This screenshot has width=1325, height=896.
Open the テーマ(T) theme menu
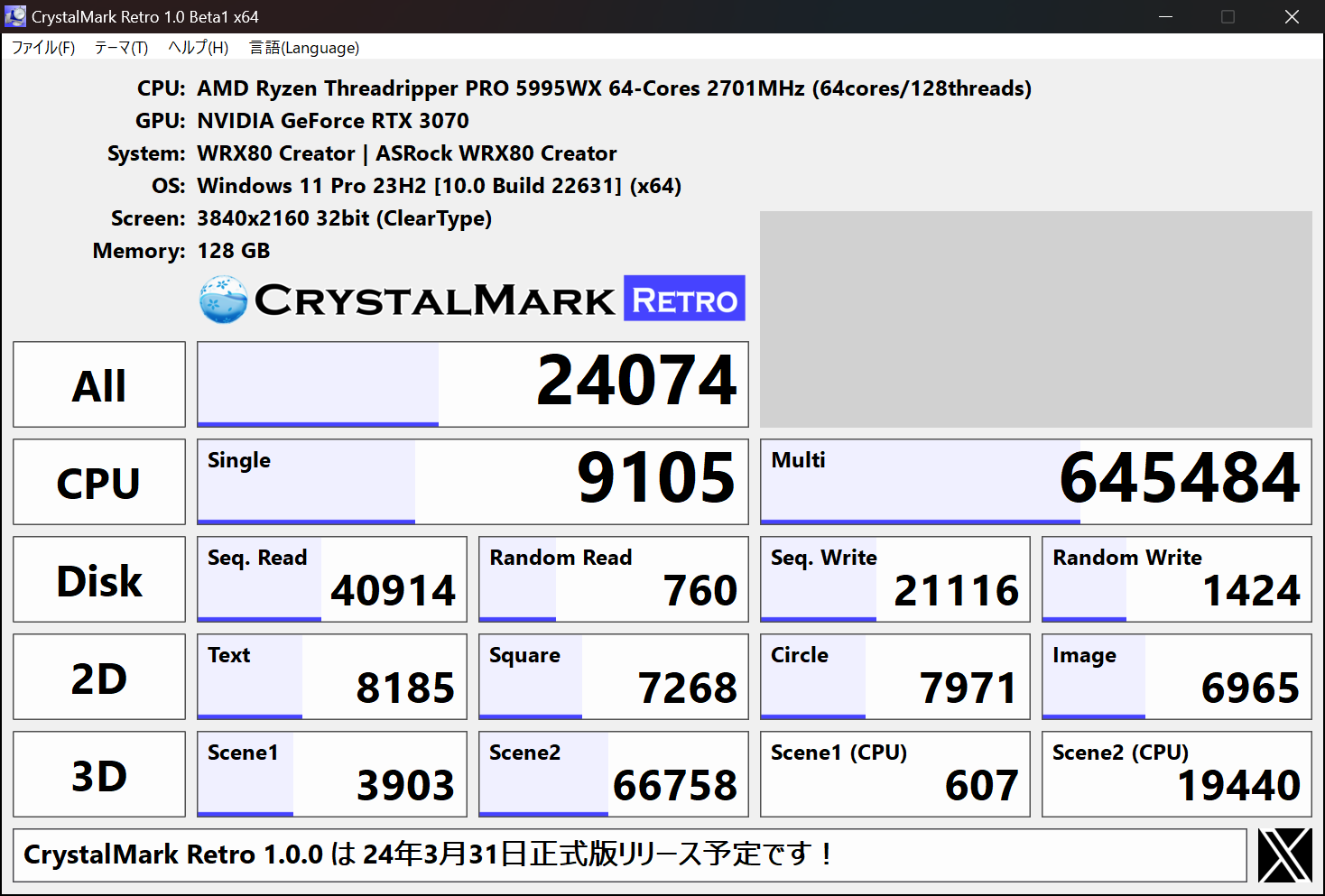(121, 48)
